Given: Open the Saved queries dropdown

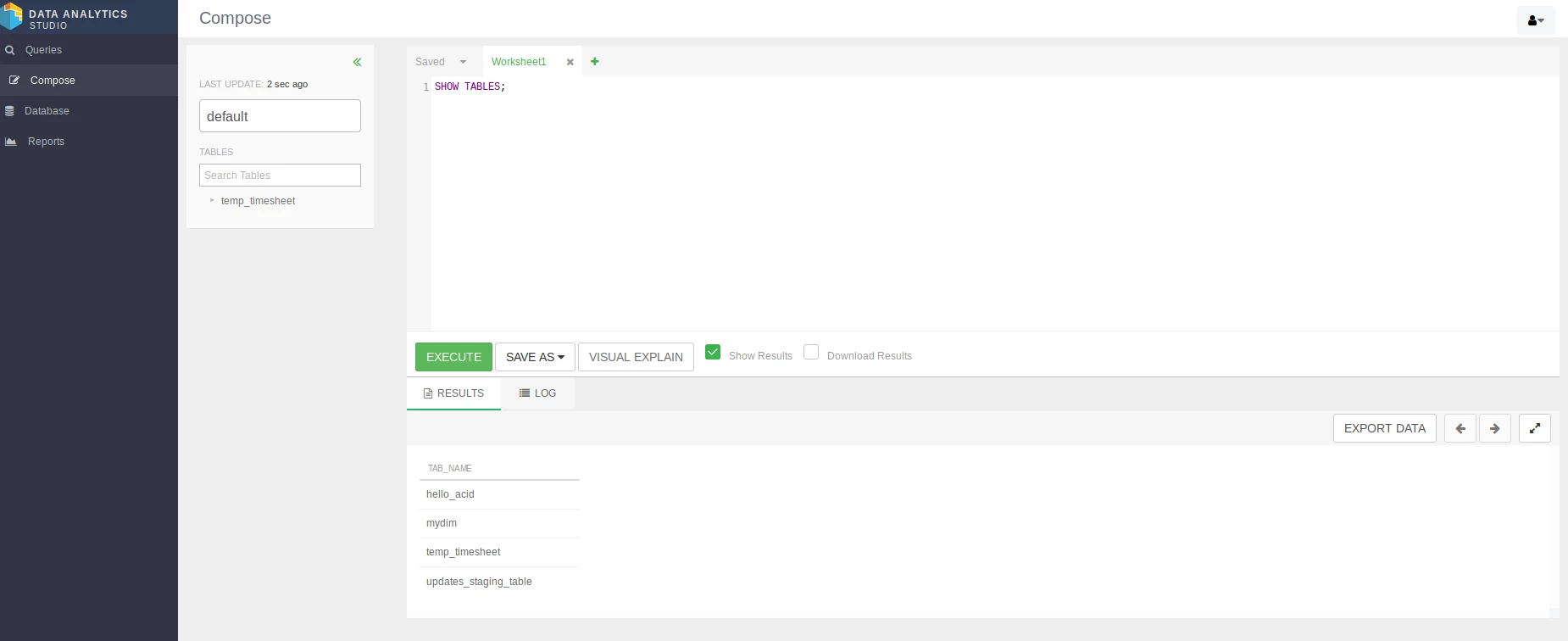Looking at the screenshot, I should 442,62.
